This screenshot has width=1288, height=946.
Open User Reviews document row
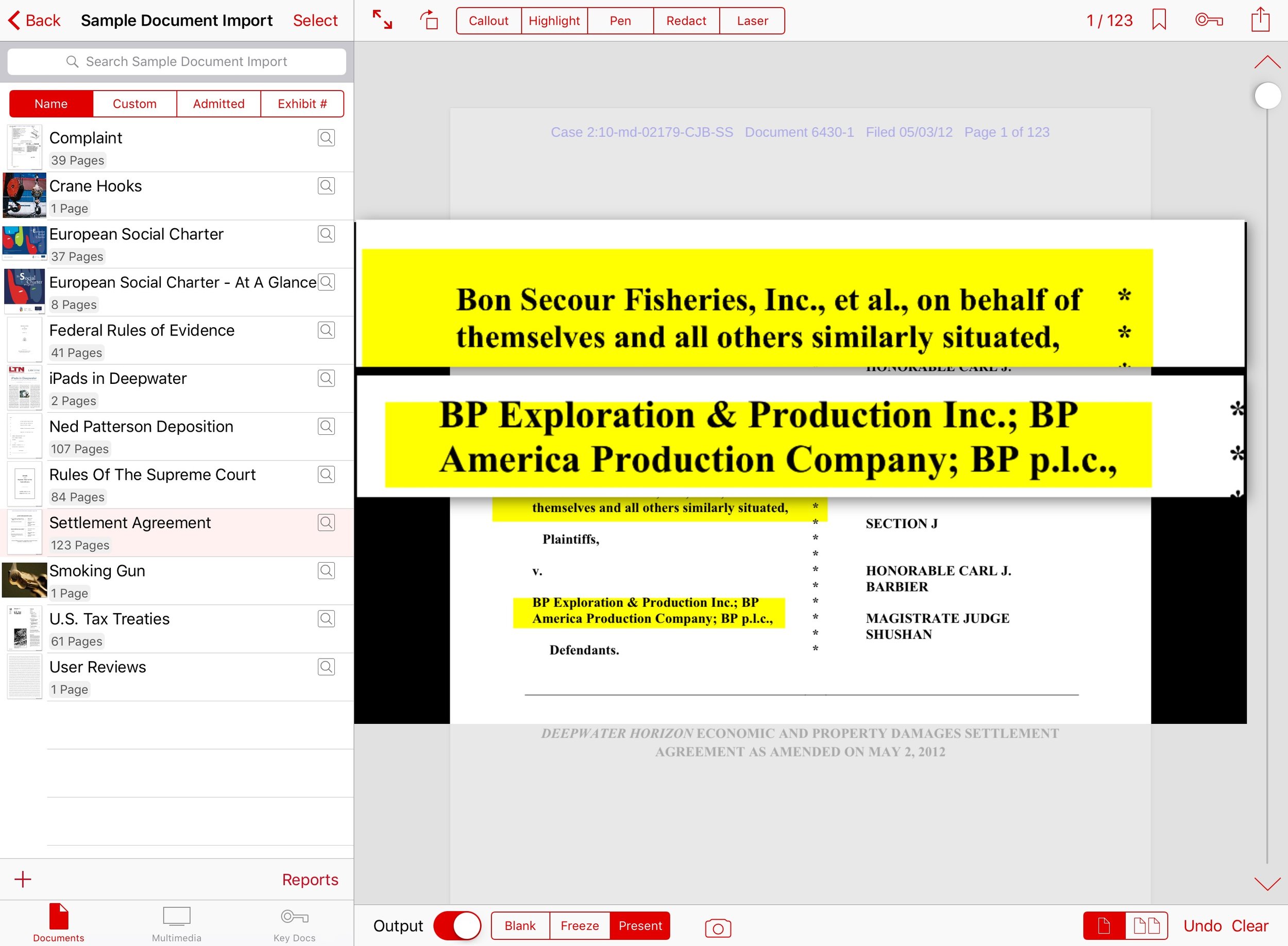(177, 677)
